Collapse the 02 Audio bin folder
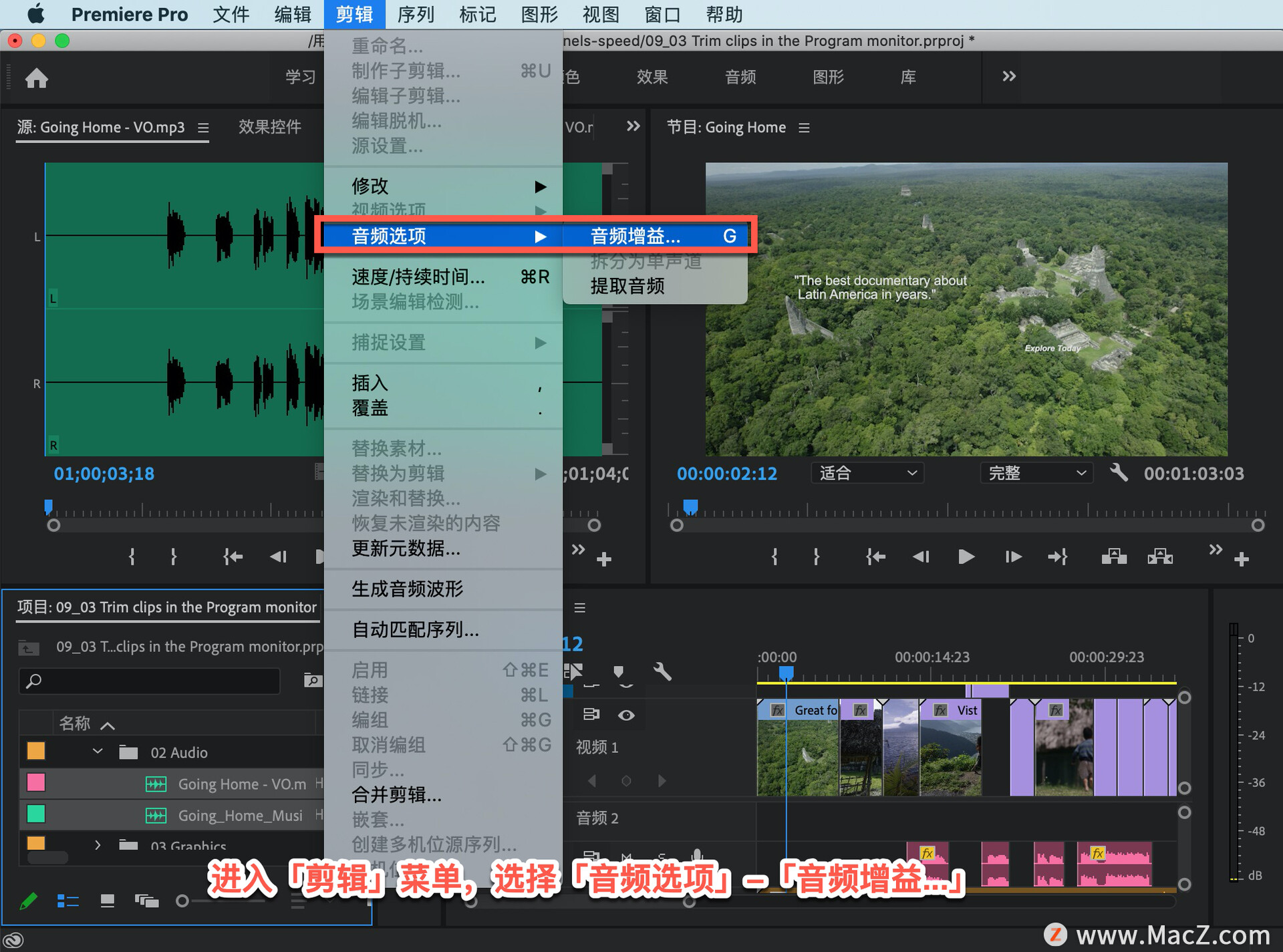 98,752
